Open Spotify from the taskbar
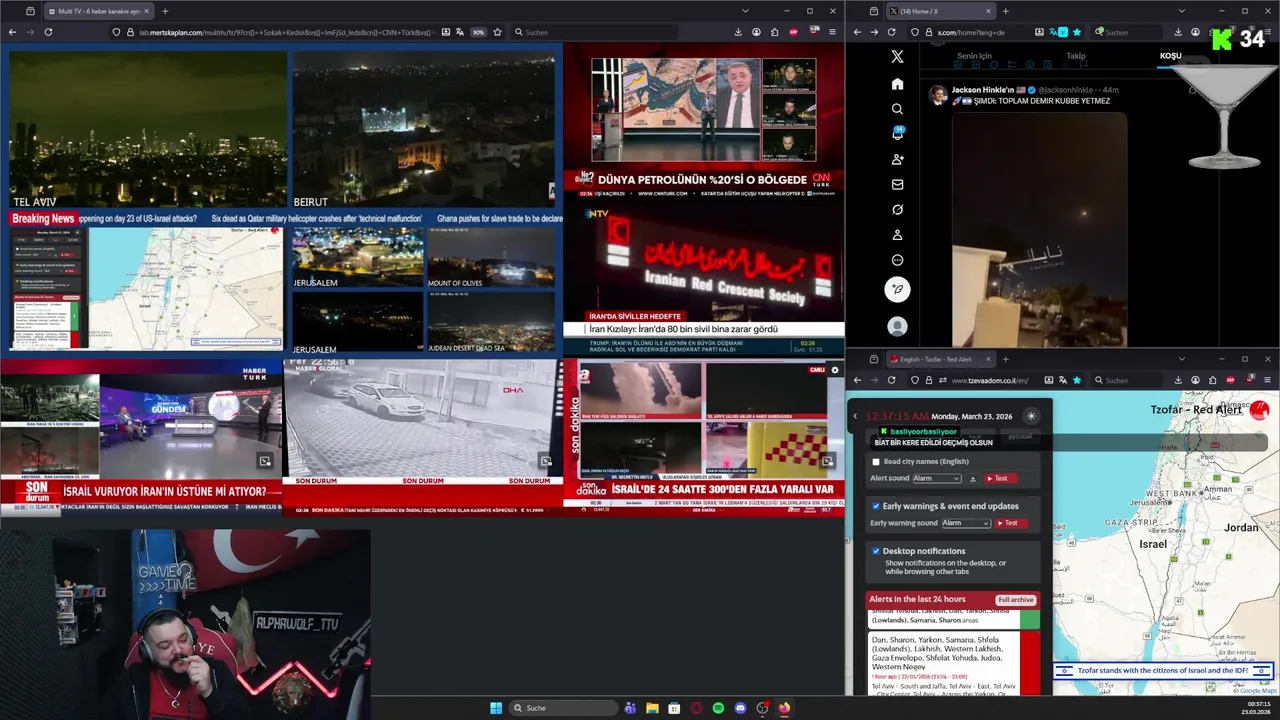 (x=718, y=708)
